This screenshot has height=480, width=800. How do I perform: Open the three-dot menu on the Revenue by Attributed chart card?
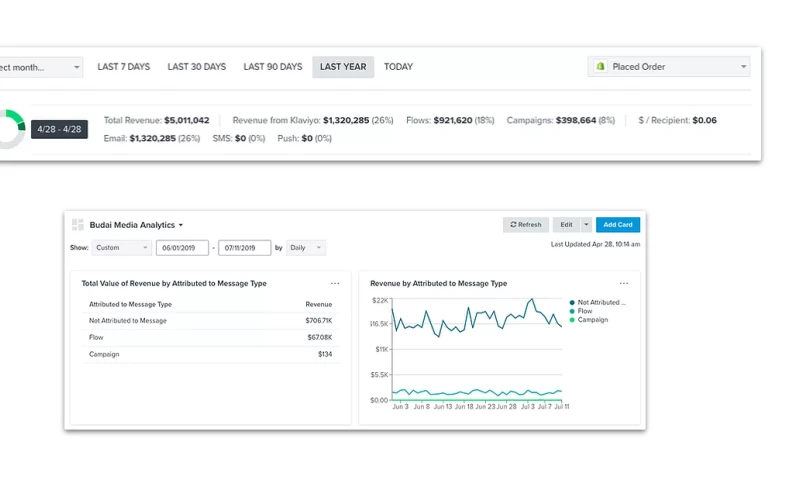point(623,283)
